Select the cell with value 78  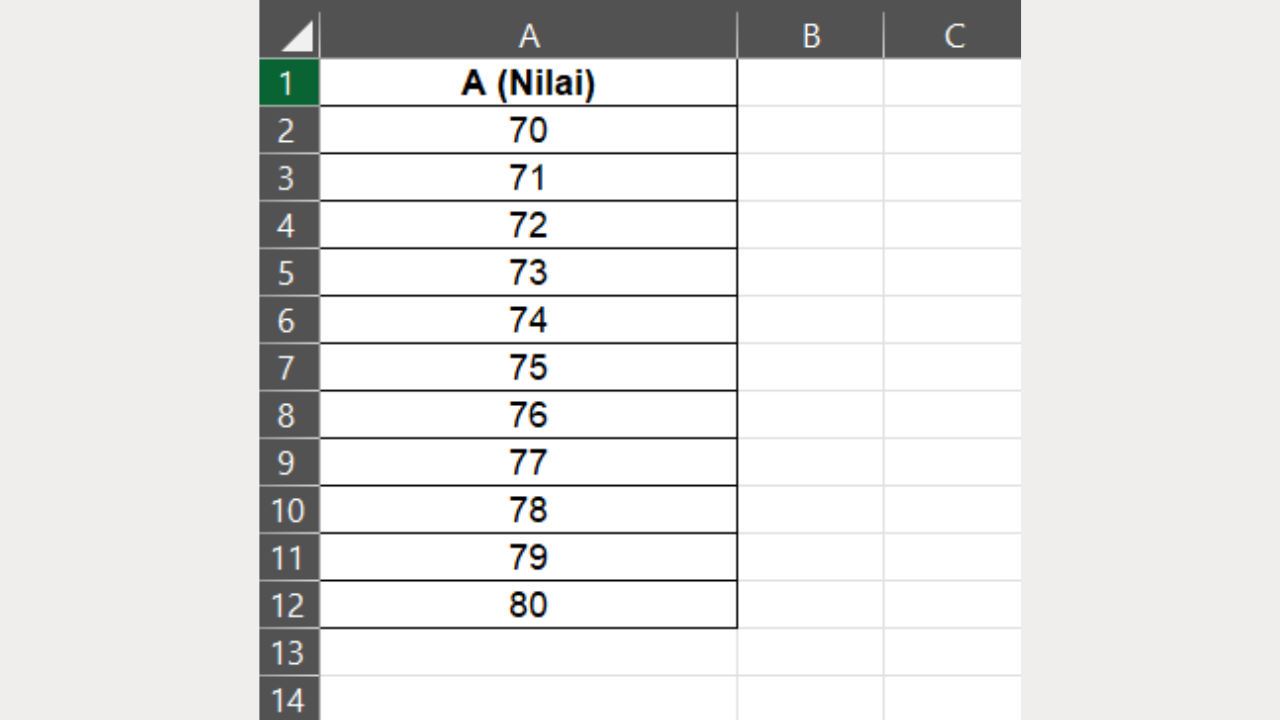[529, 509]
